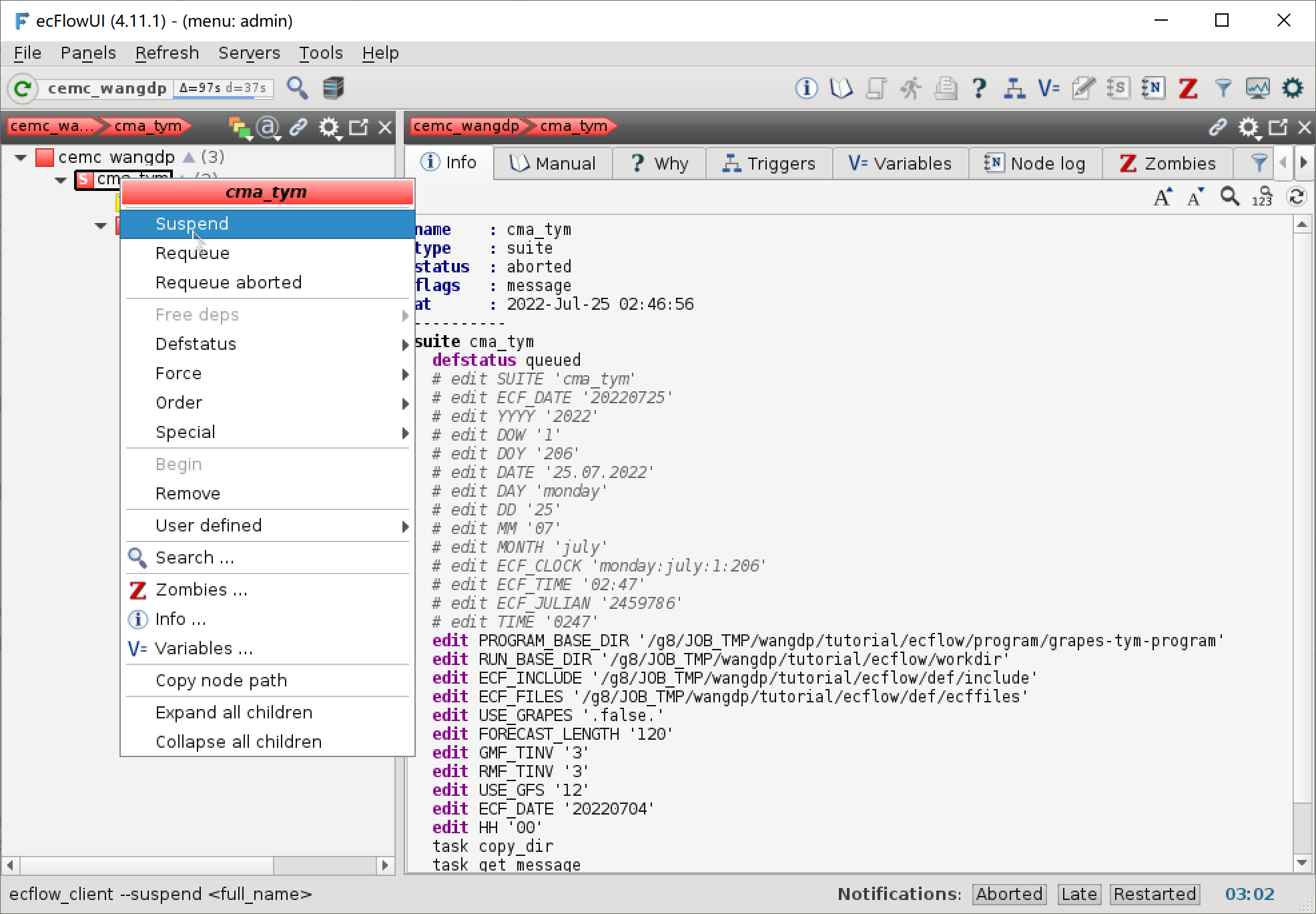Toggle the Late notification button
The width and height of the screenshot is (1316, 914).
point(1079,894)
